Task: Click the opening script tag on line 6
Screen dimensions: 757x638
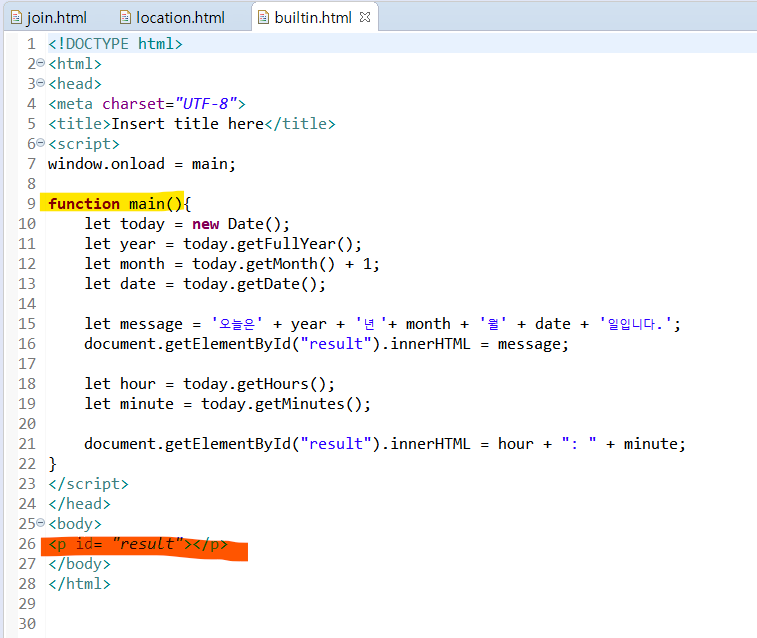Action: 84,144
